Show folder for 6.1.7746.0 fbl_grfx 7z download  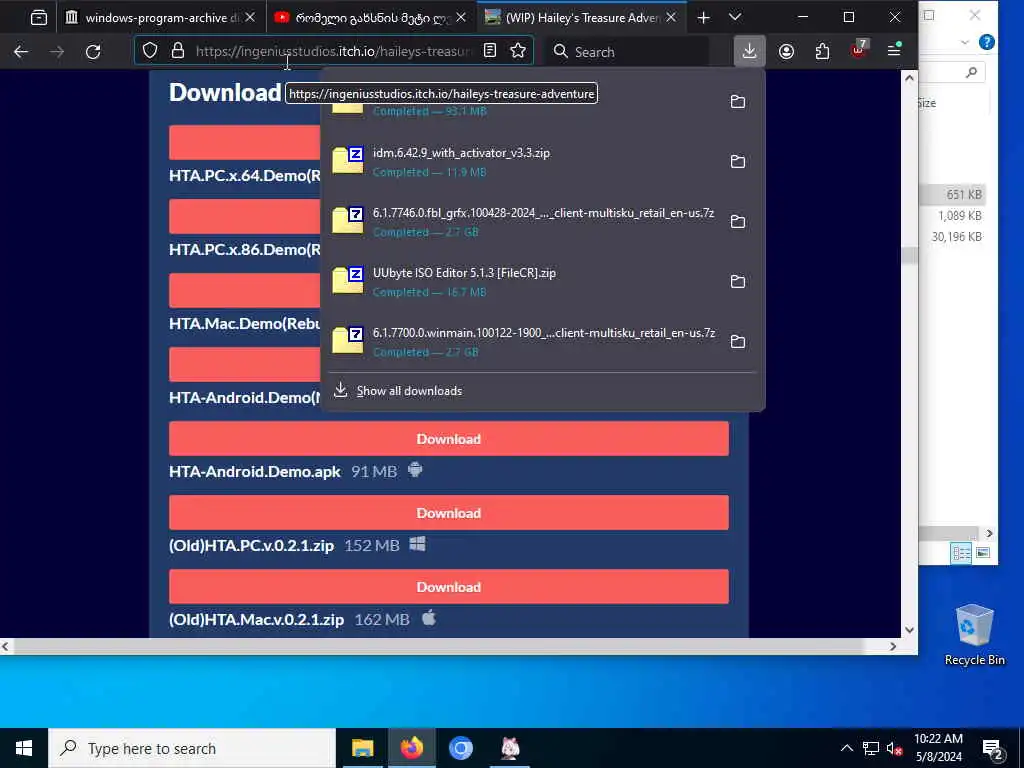(737, 221)
